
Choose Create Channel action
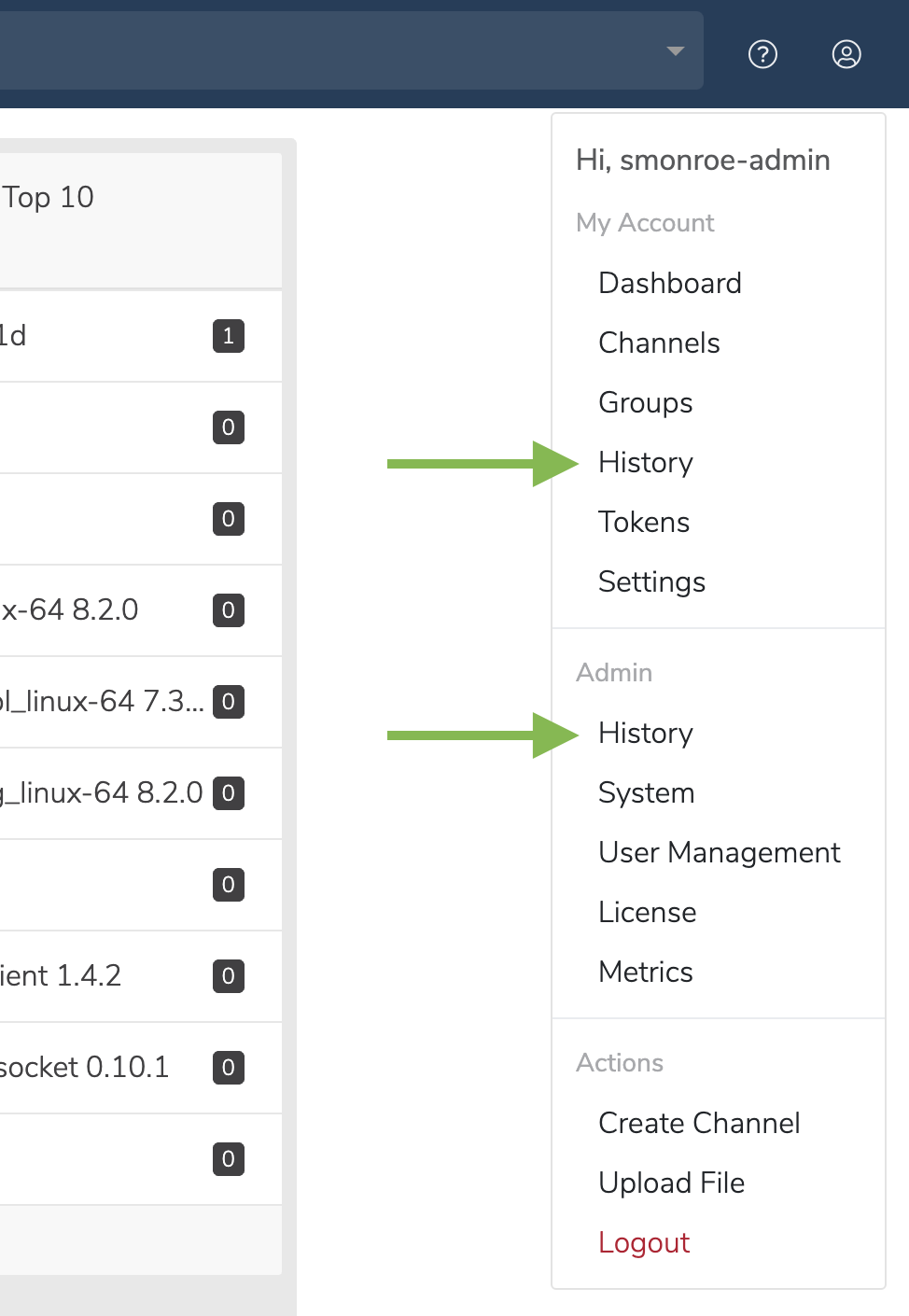699,1123
